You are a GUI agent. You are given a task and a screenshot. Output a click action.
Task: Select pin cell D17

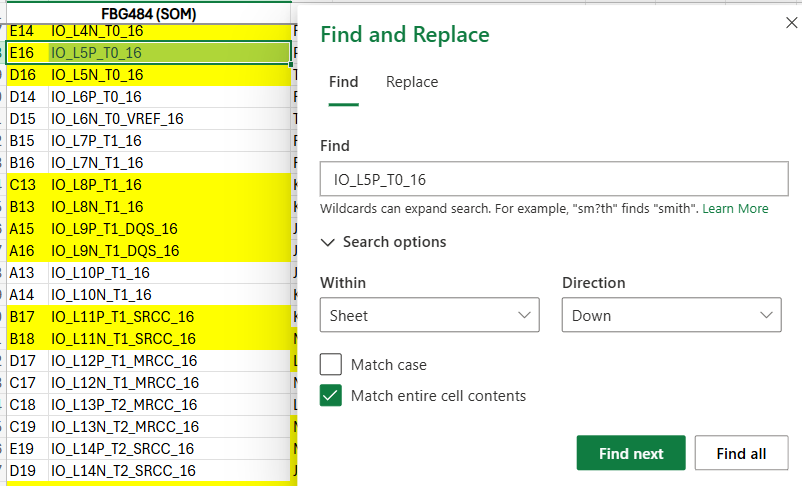click(27, 361)
